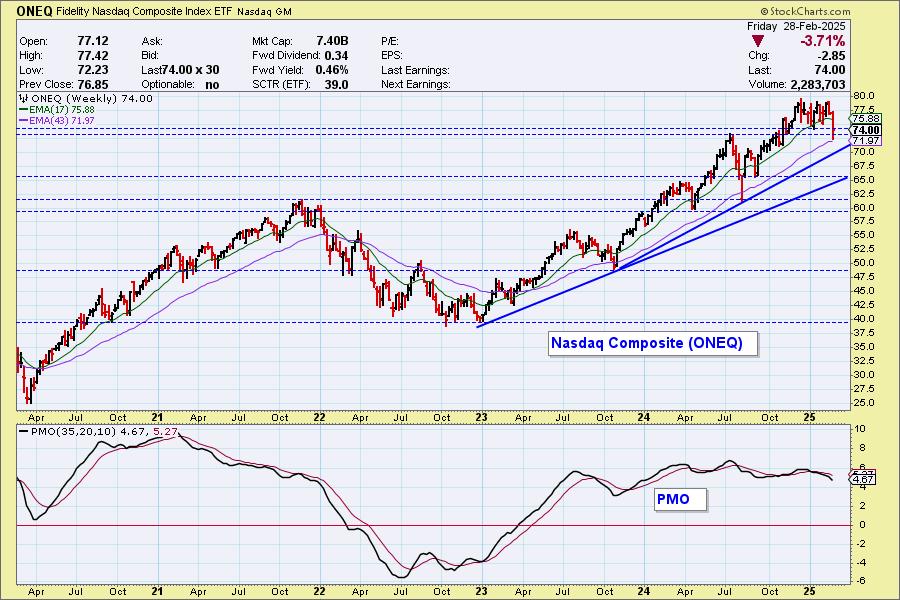Click the Nasdaq GM exchange label
Screen dimensions: 900x600
click(x=264, y=11)
